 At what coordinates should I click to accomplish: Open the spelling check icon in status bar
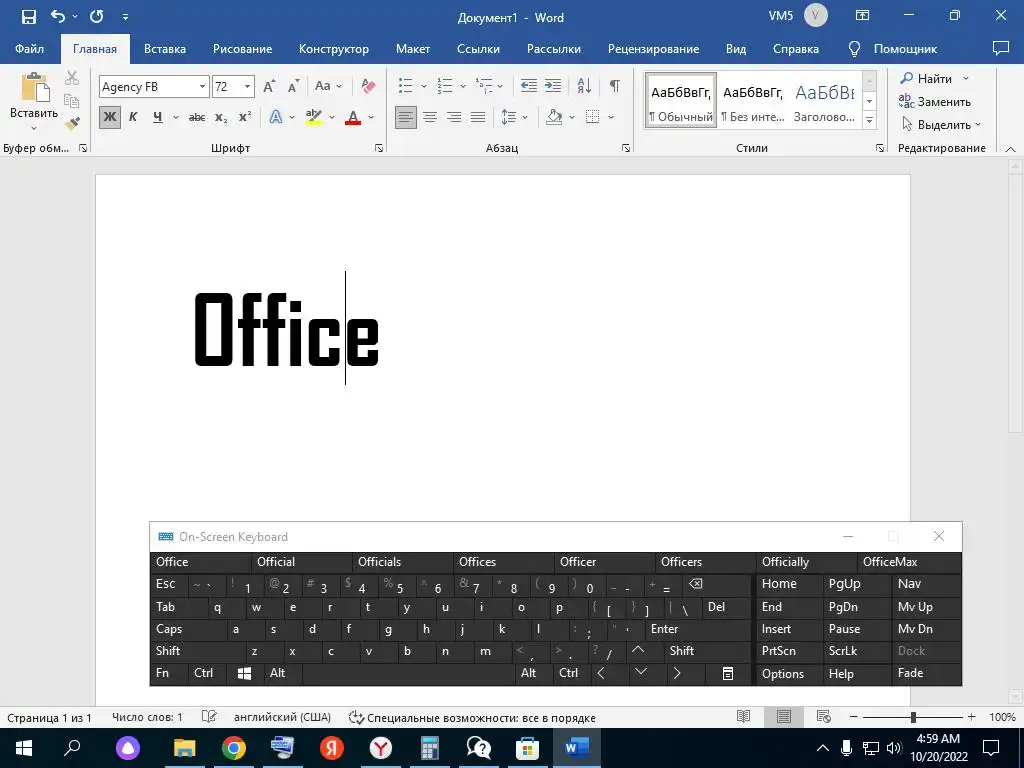coord(209,716)
